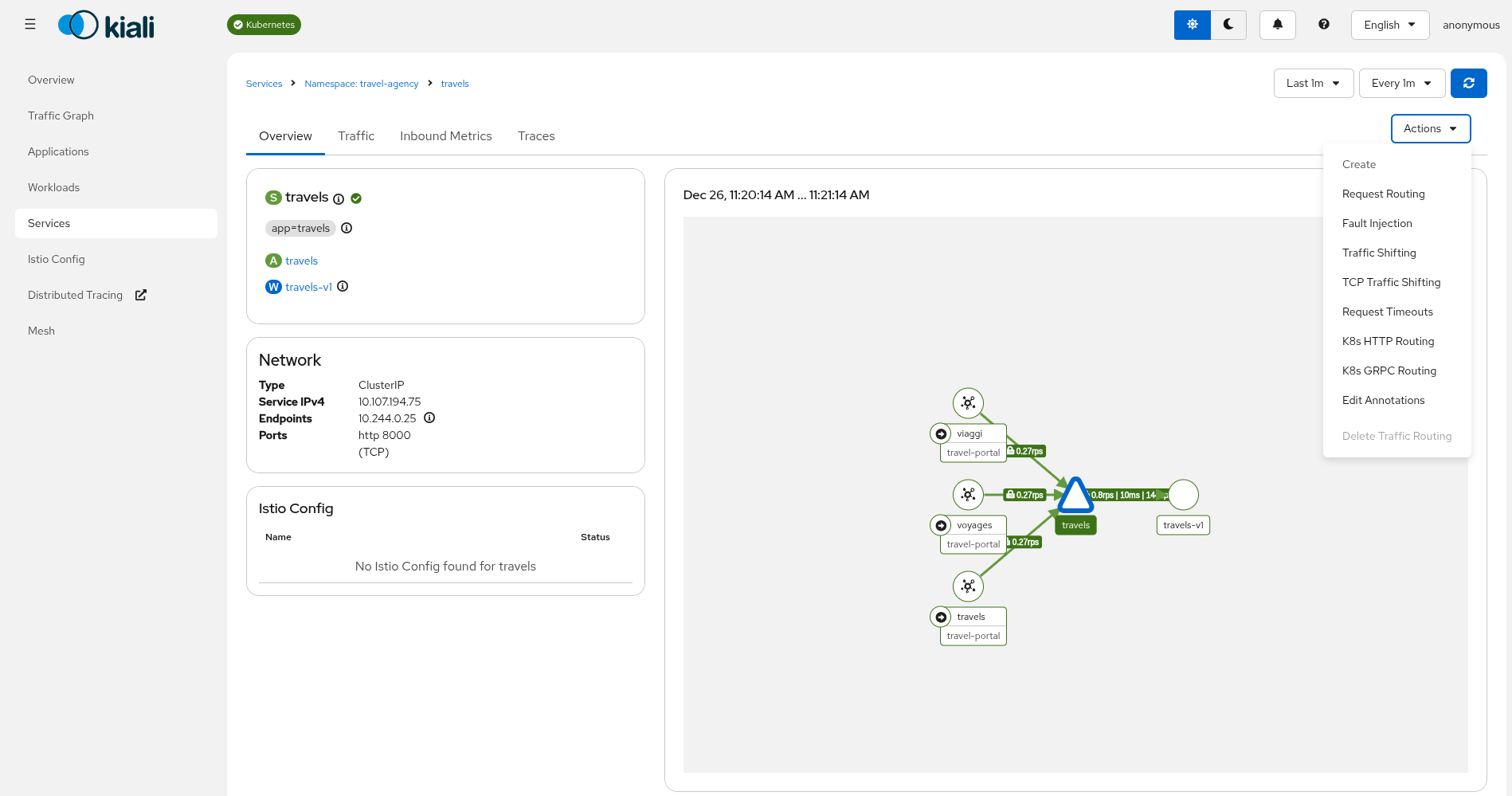The width and height of the screenshot is (1512, 796).
Task: Switch to the Inbound Metrics tab
Action: tap(445, 135)
